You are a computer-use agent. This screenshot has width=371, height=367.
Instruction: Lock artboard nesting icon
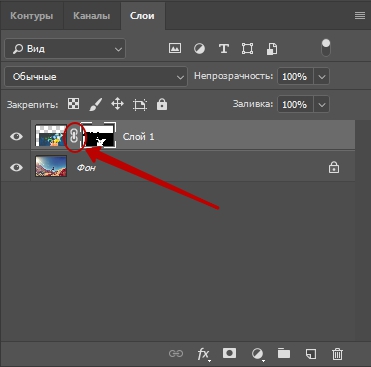point(140,105)
